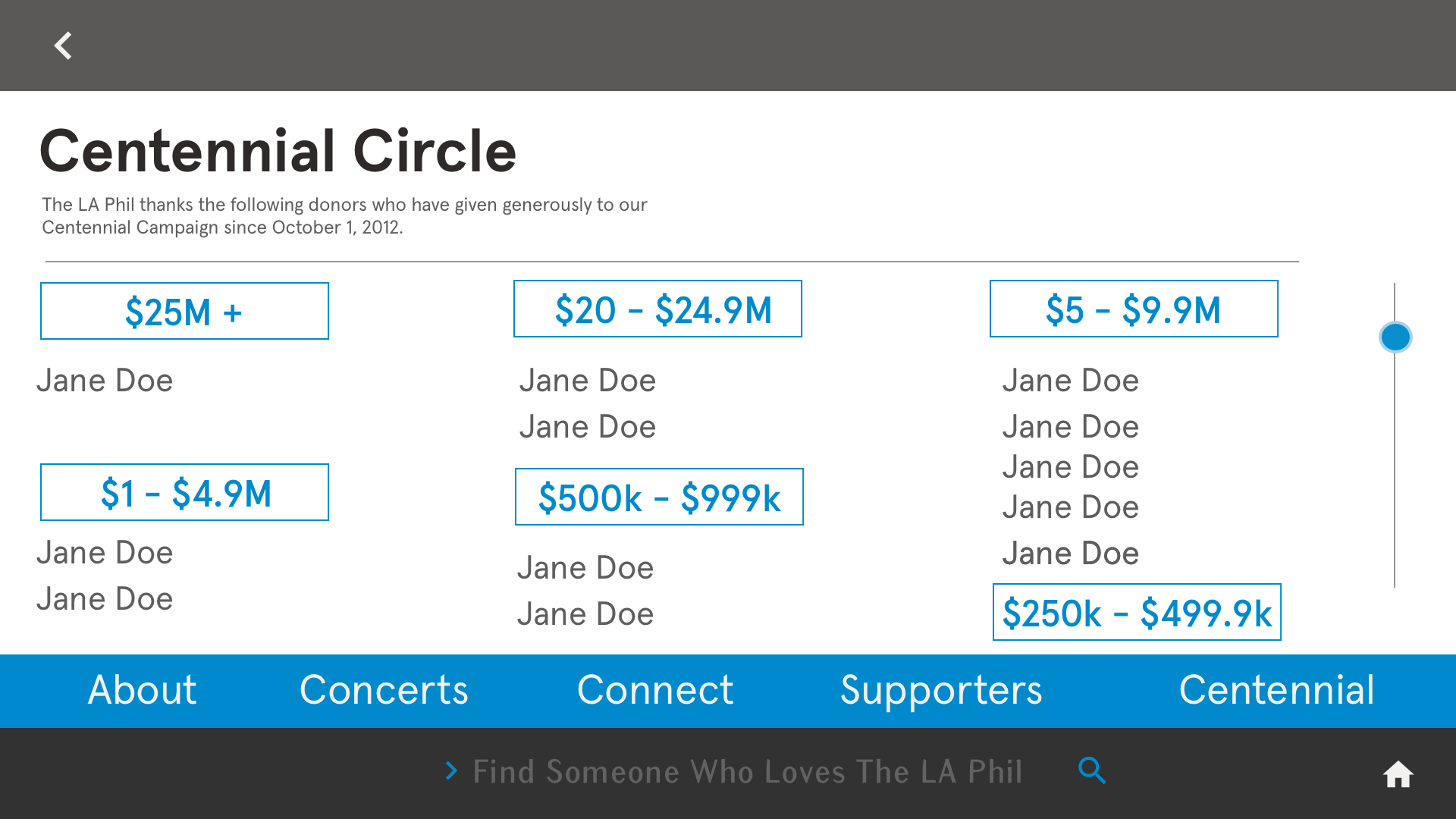The width and height of the screenshot is (1456, 819).
Task: Return home via the house icon
Action: tap(1398, 774)
